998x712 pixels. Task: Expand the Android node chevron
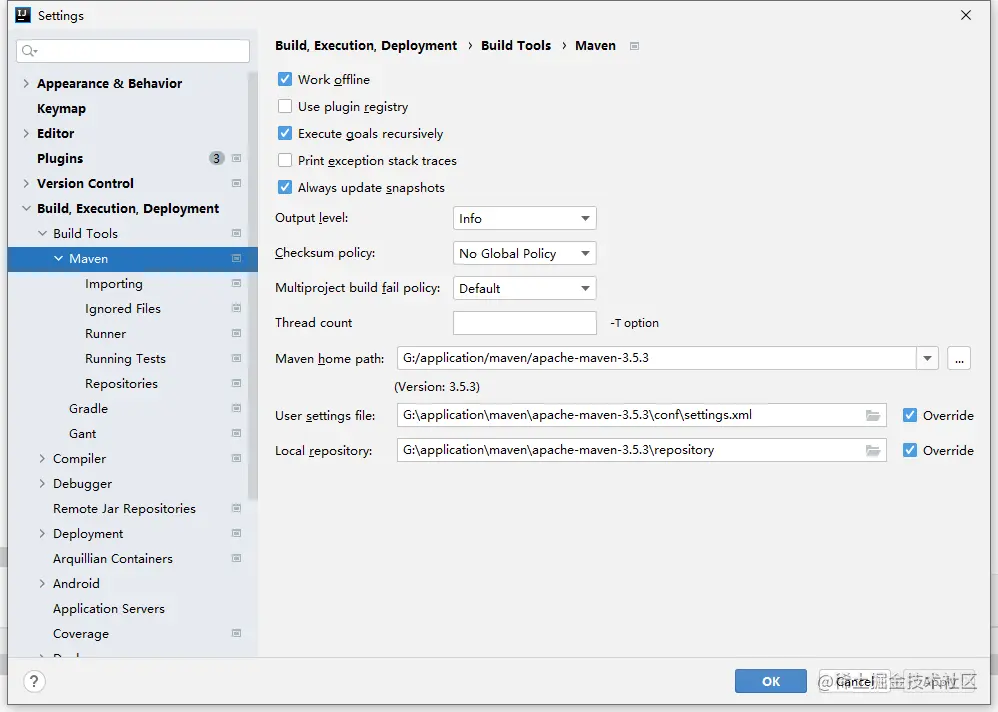(x=42, y=583)
